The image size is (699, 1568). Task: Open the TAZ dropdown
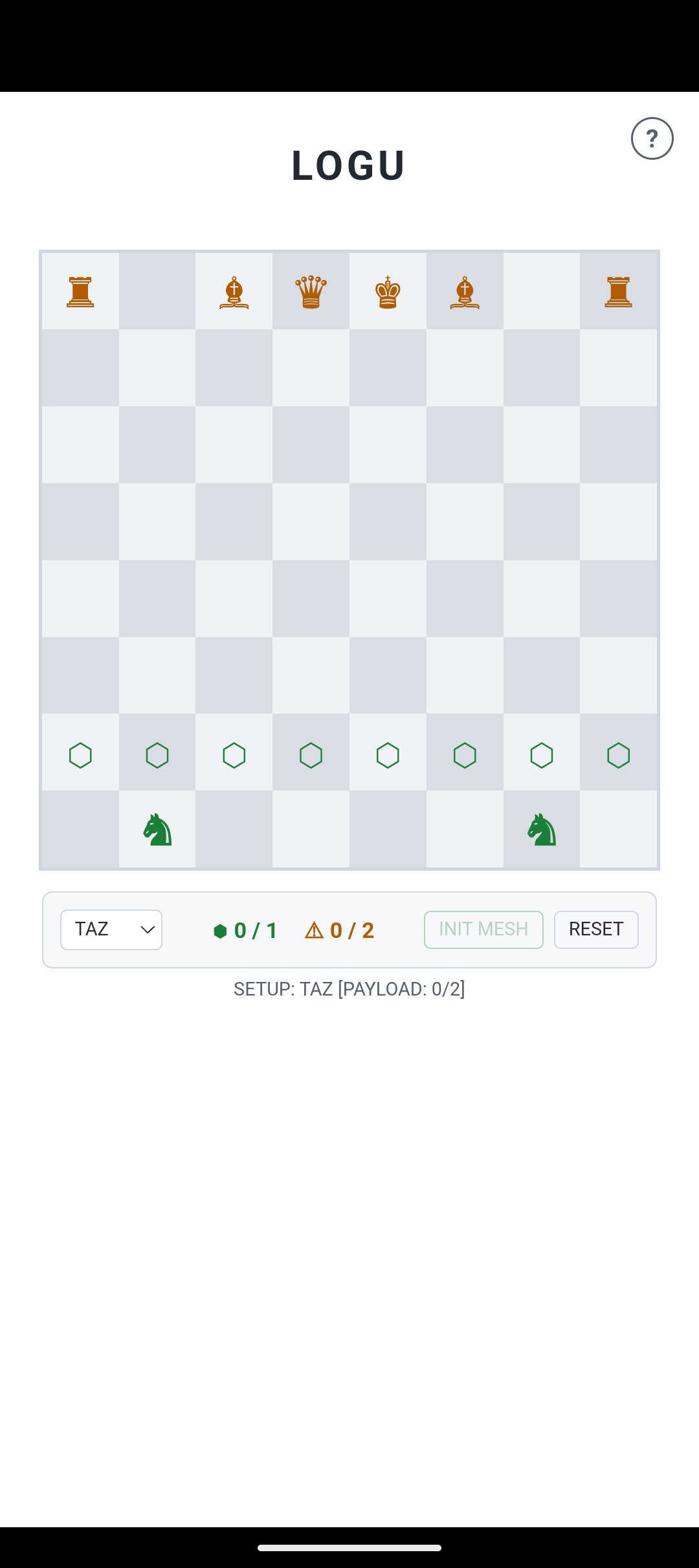111,930
